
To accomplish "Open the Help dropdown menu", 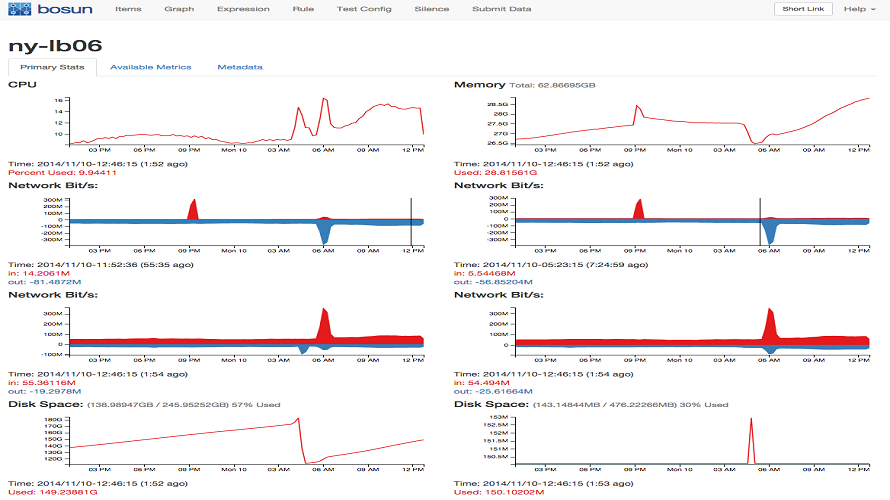I will click(x=859, y=9).
